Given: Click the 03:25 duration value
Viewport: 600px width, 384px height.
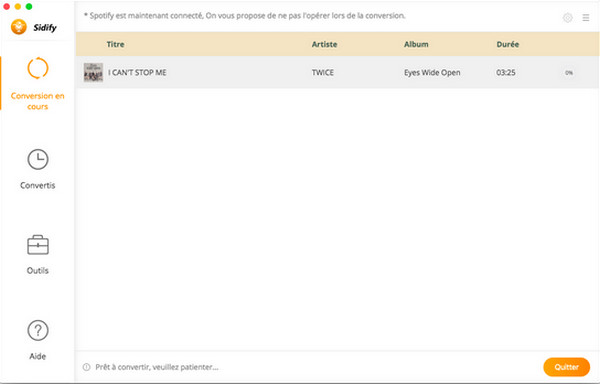Looking at the screenshot, I should coord(505,72).
